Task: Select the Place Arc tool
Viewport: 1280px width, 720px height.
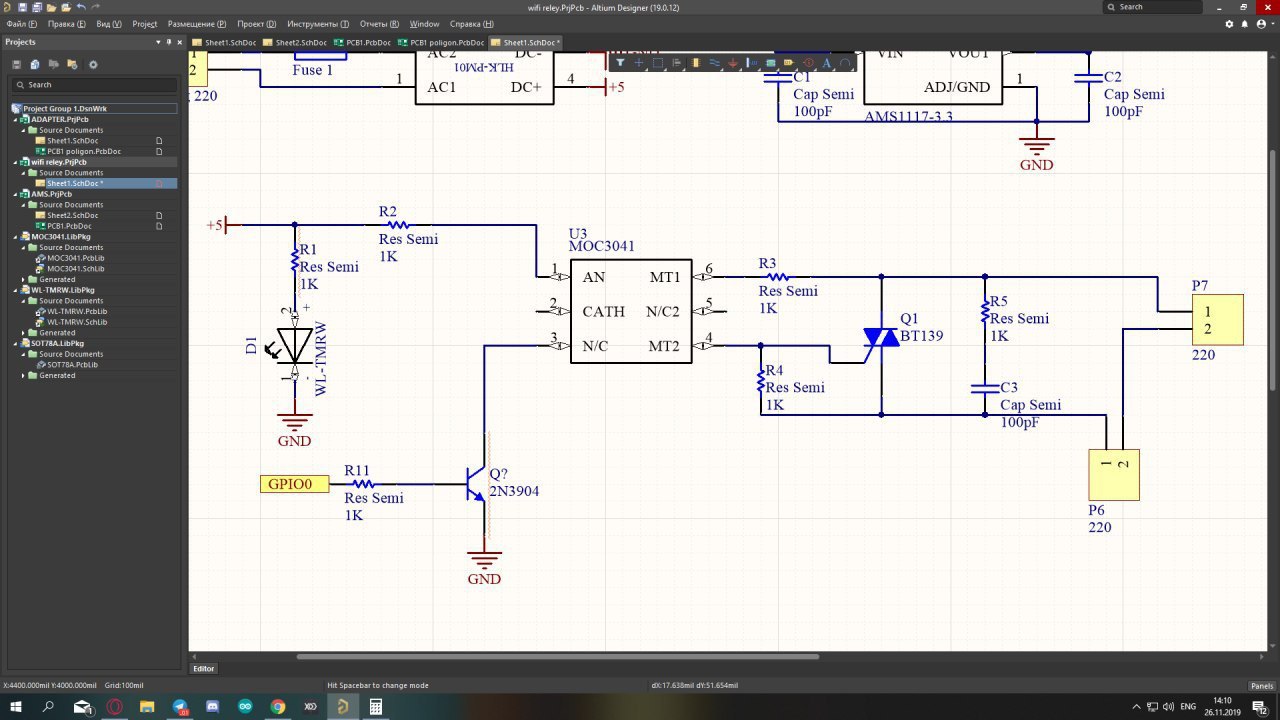Action: [846, 63]
